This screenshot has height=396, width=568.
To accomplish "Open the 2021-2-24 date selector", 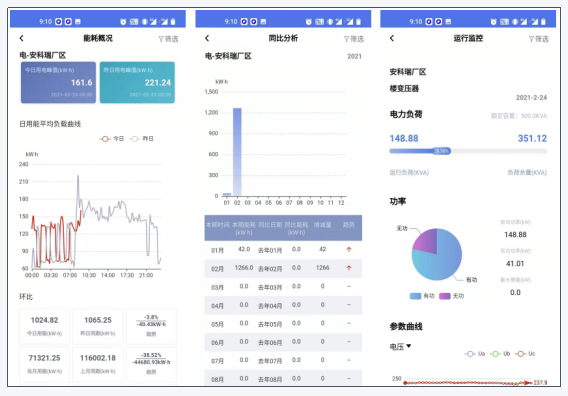I will point(531,97).
